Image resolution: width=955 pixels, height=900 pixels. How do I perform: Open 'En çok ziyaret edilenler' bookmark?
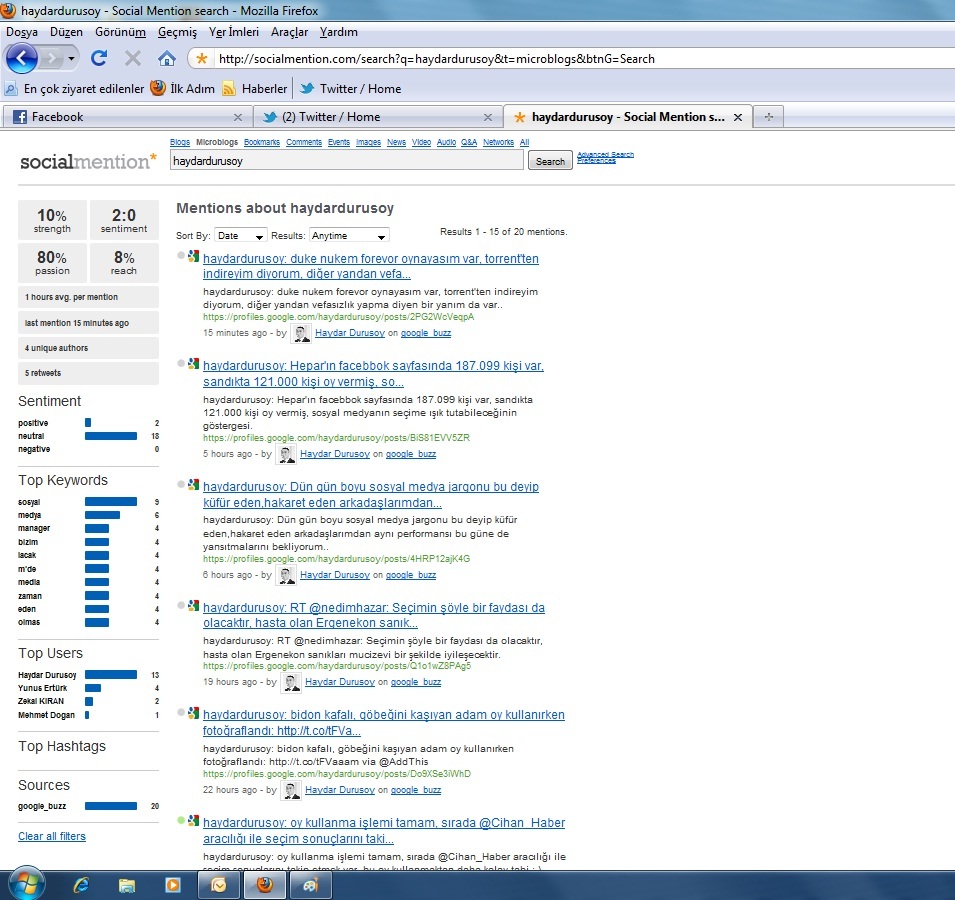pyautogui.click(x=74, y=89)
